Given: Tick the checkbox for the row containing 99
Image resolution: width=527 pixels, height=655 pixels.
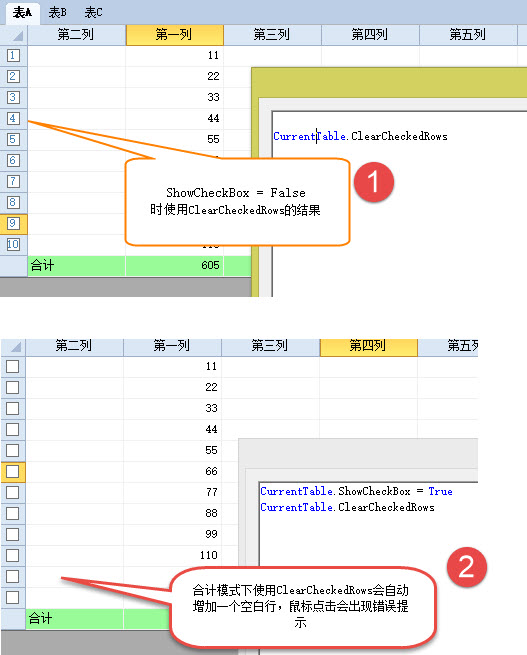Looking at the screenshot, I should [13, 534].
